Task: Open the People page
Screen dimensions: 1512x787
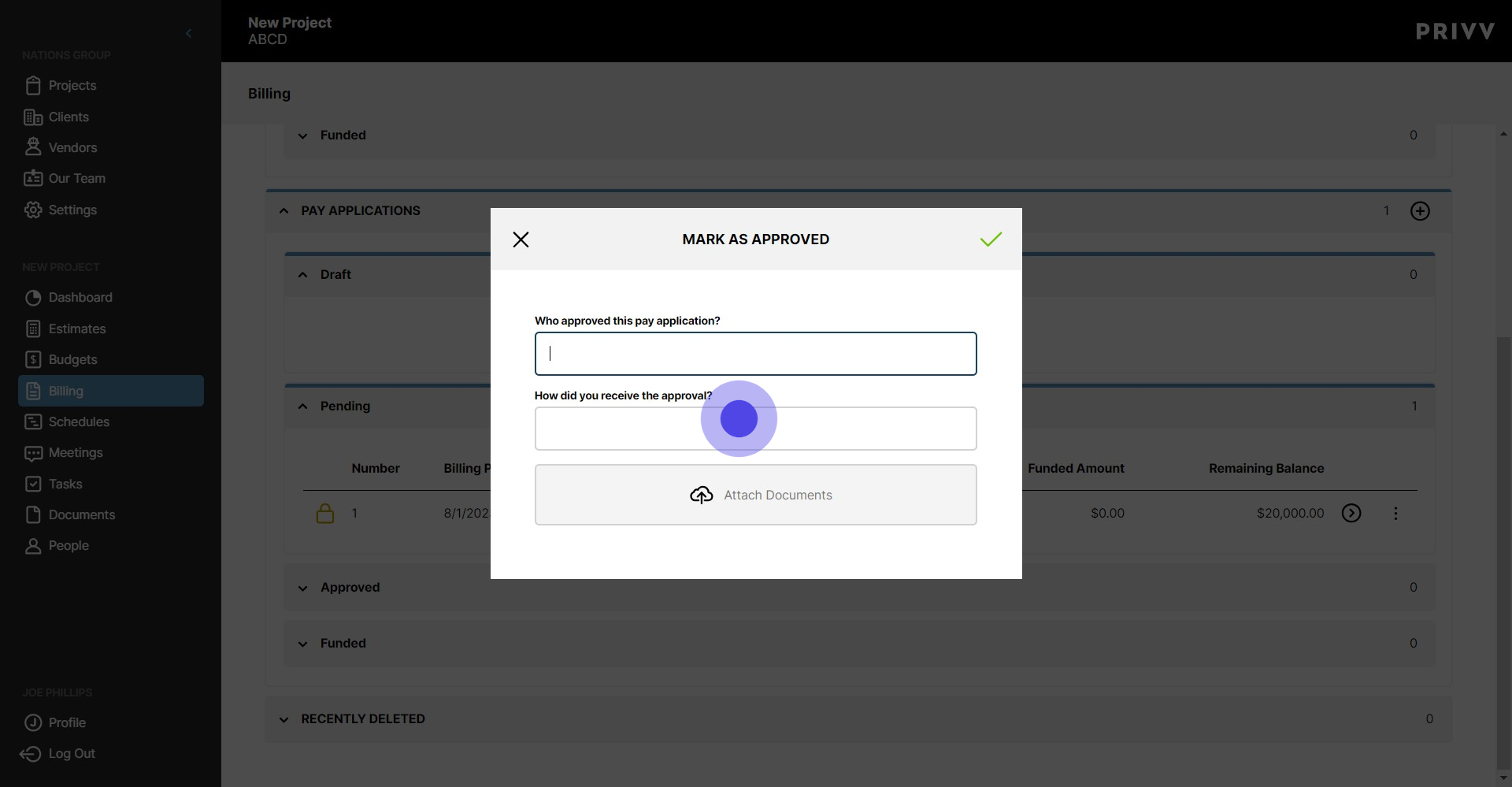Action: coord(69,545)
